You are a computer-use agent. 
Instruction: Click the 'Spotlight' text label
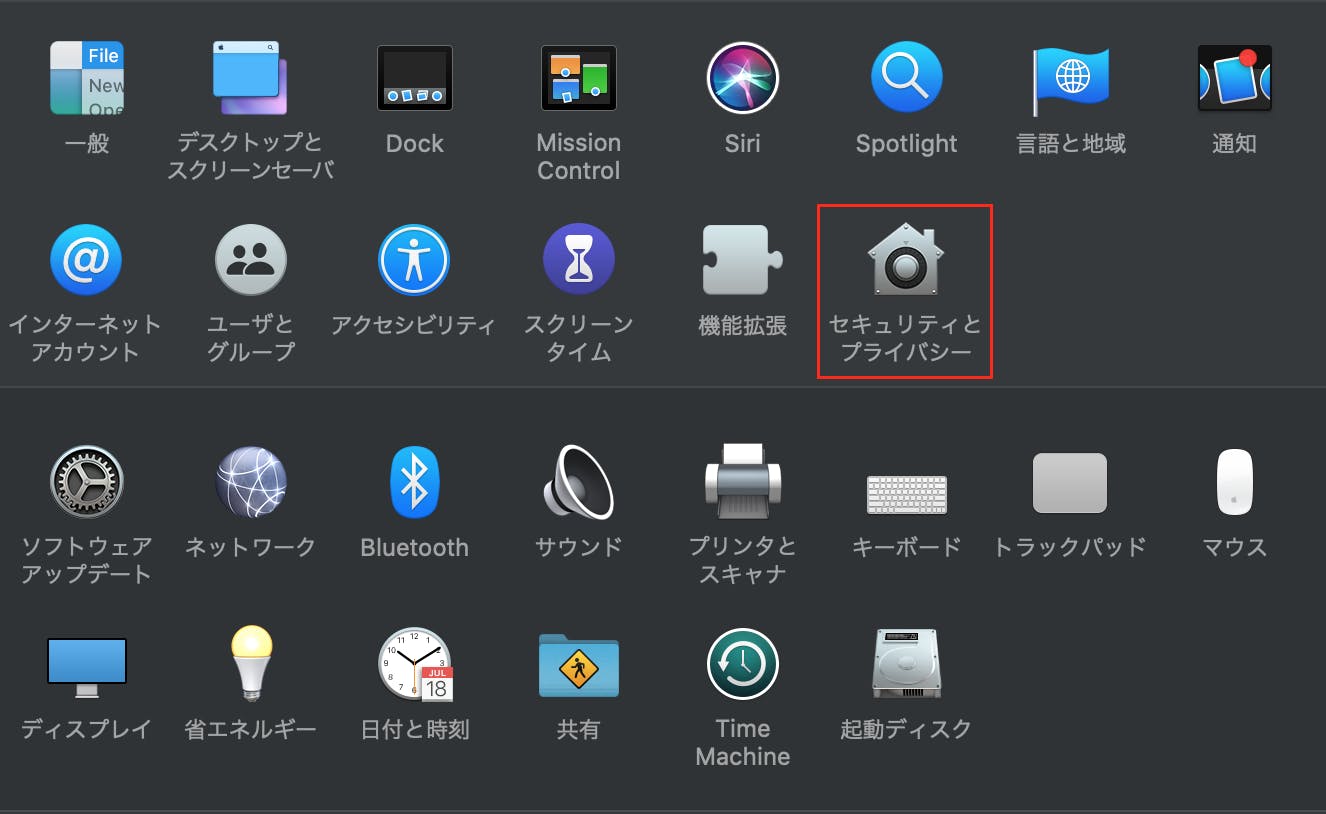[x=907, y=144]
